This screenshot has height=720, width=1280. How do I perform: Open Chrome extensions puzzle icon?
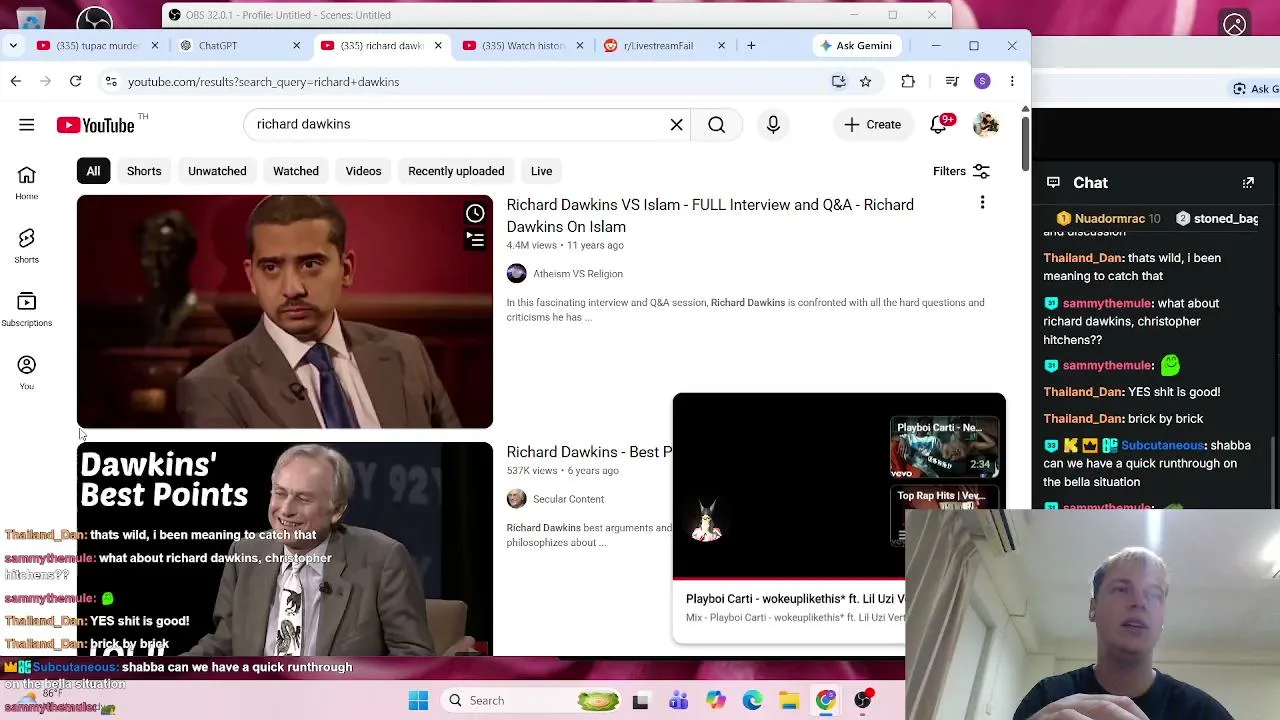pyautogui.click(x=908, y=81)
